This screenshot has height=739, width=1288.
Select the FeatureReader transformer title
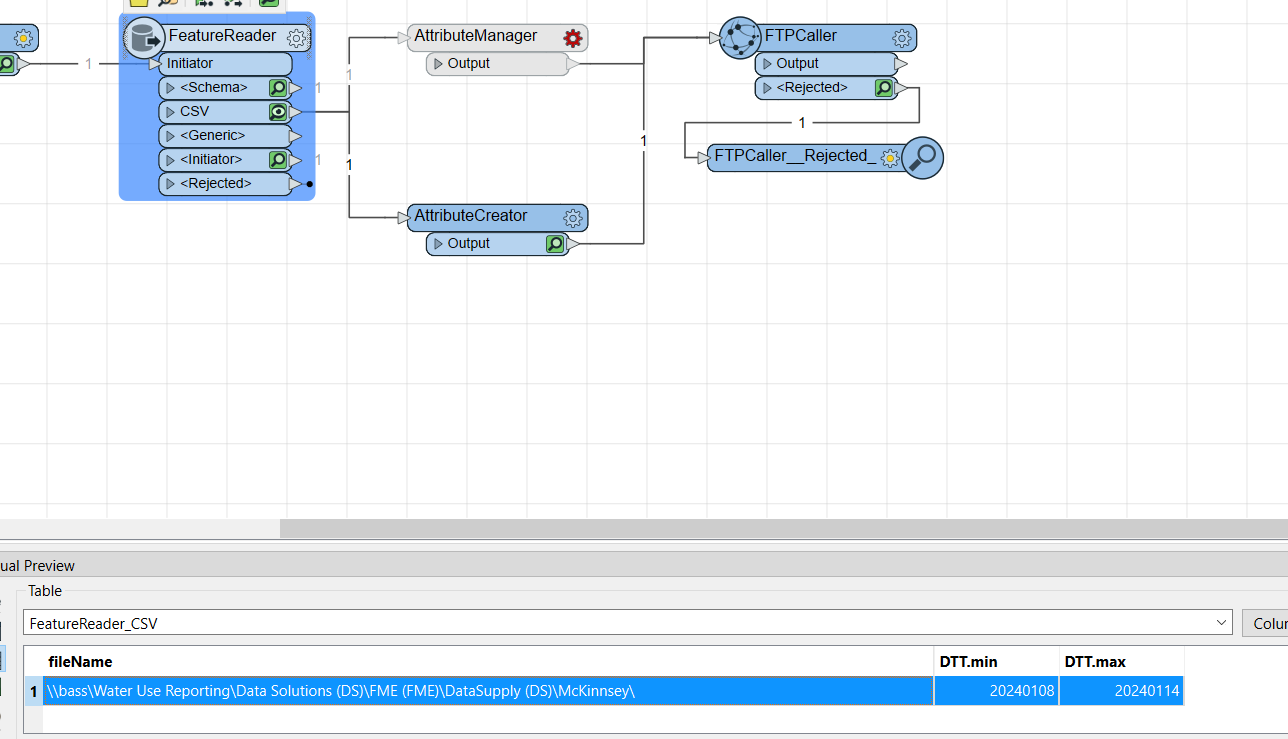click(222, 36)
